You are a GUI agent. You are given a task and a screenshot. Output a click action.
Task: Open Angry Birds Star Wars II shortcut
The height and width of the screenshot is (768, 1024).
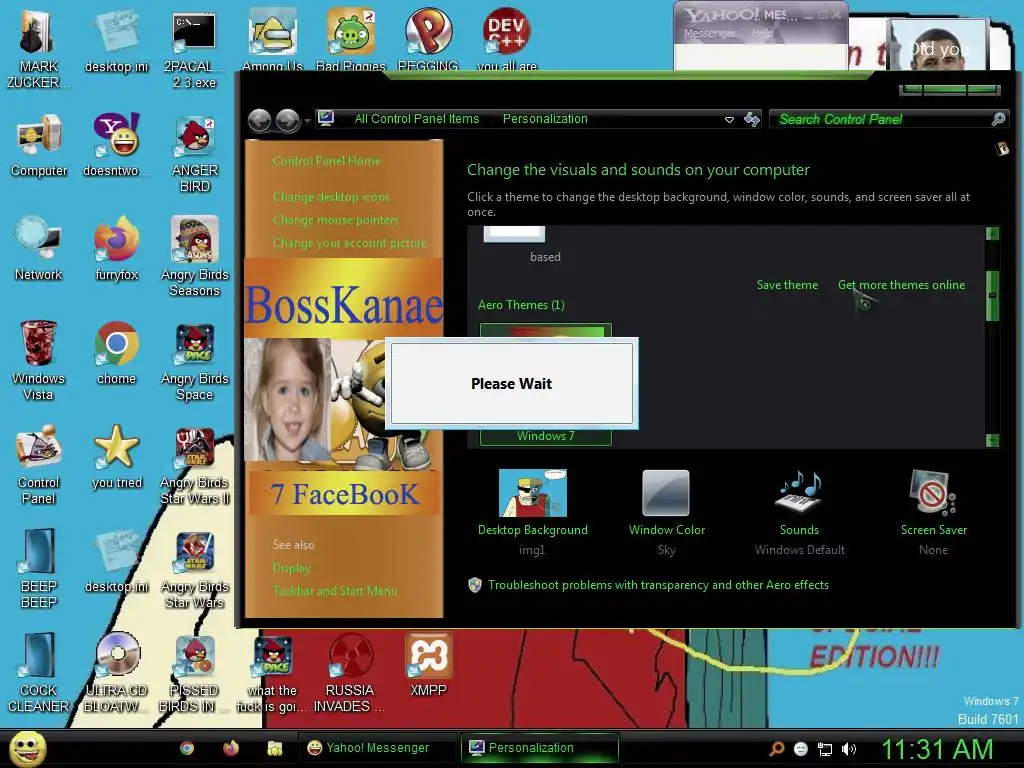[194, 465]
